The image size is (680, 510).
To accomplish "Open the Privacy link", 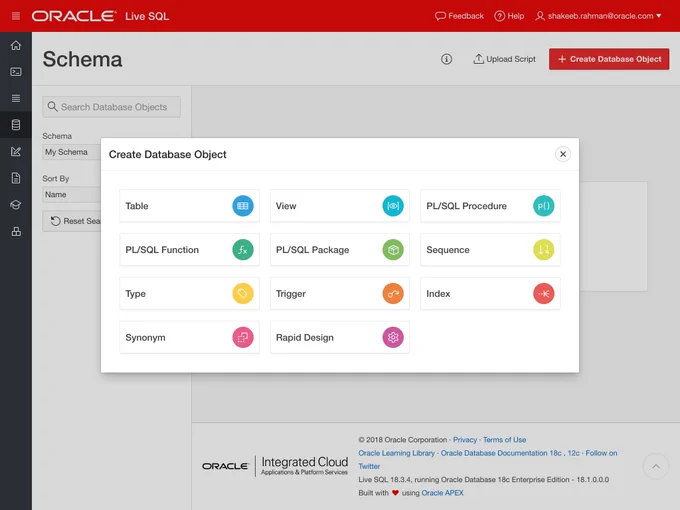I will tap(465, 440).
